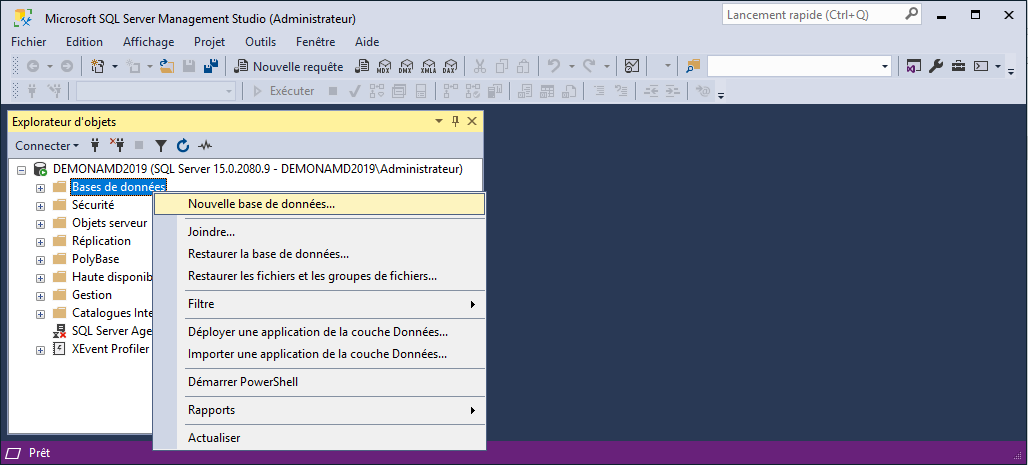The width and height of the screenshot is (1028, 465).
Task: Click the Save All double-floppy icon
Action: (211, 66)
